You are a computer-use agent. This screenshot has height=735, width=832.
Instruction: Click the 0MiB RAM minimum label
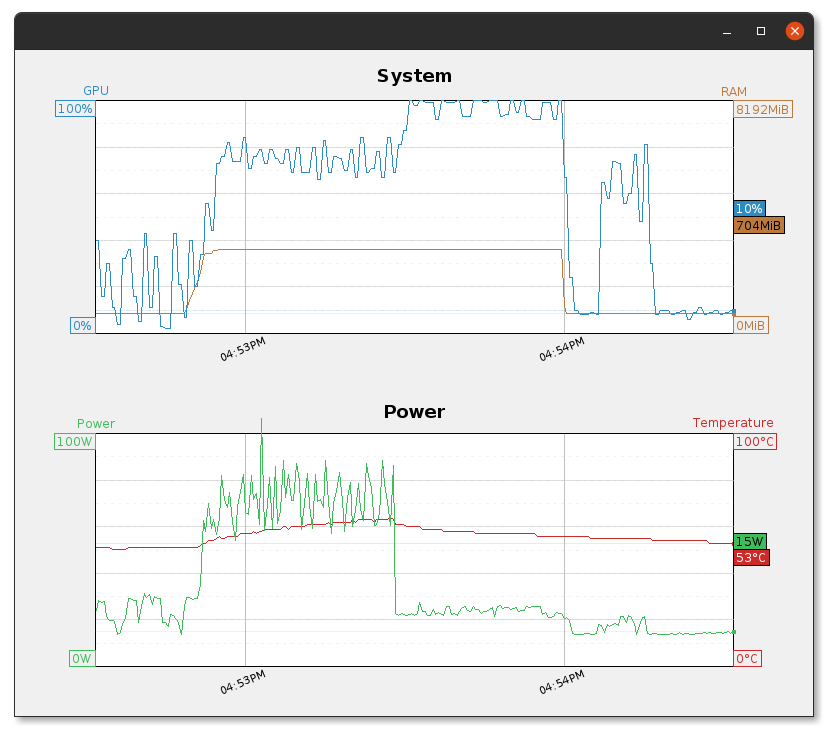tap(751, 325)
